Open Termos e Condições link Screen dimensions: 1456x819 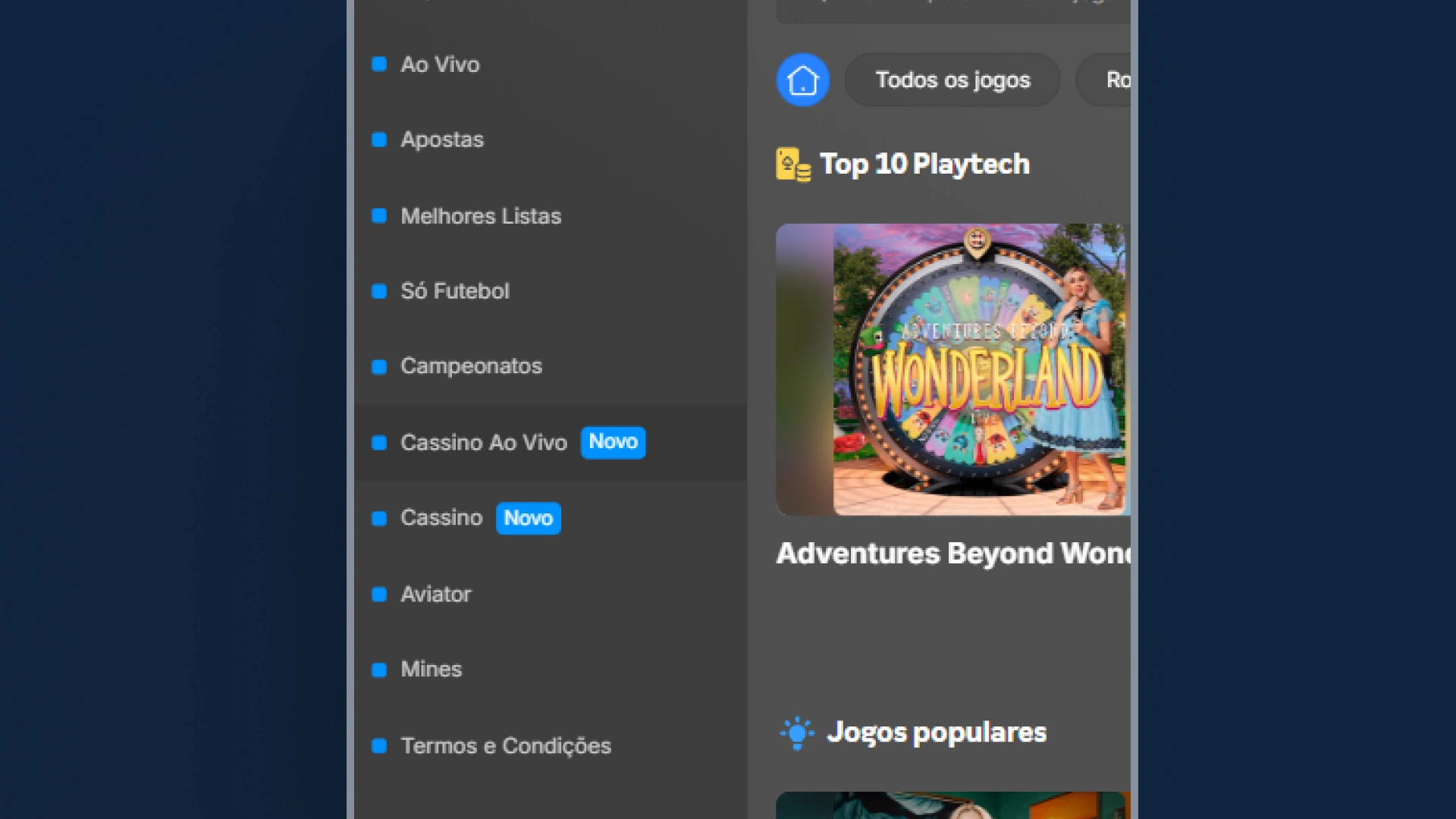[506, 745]
